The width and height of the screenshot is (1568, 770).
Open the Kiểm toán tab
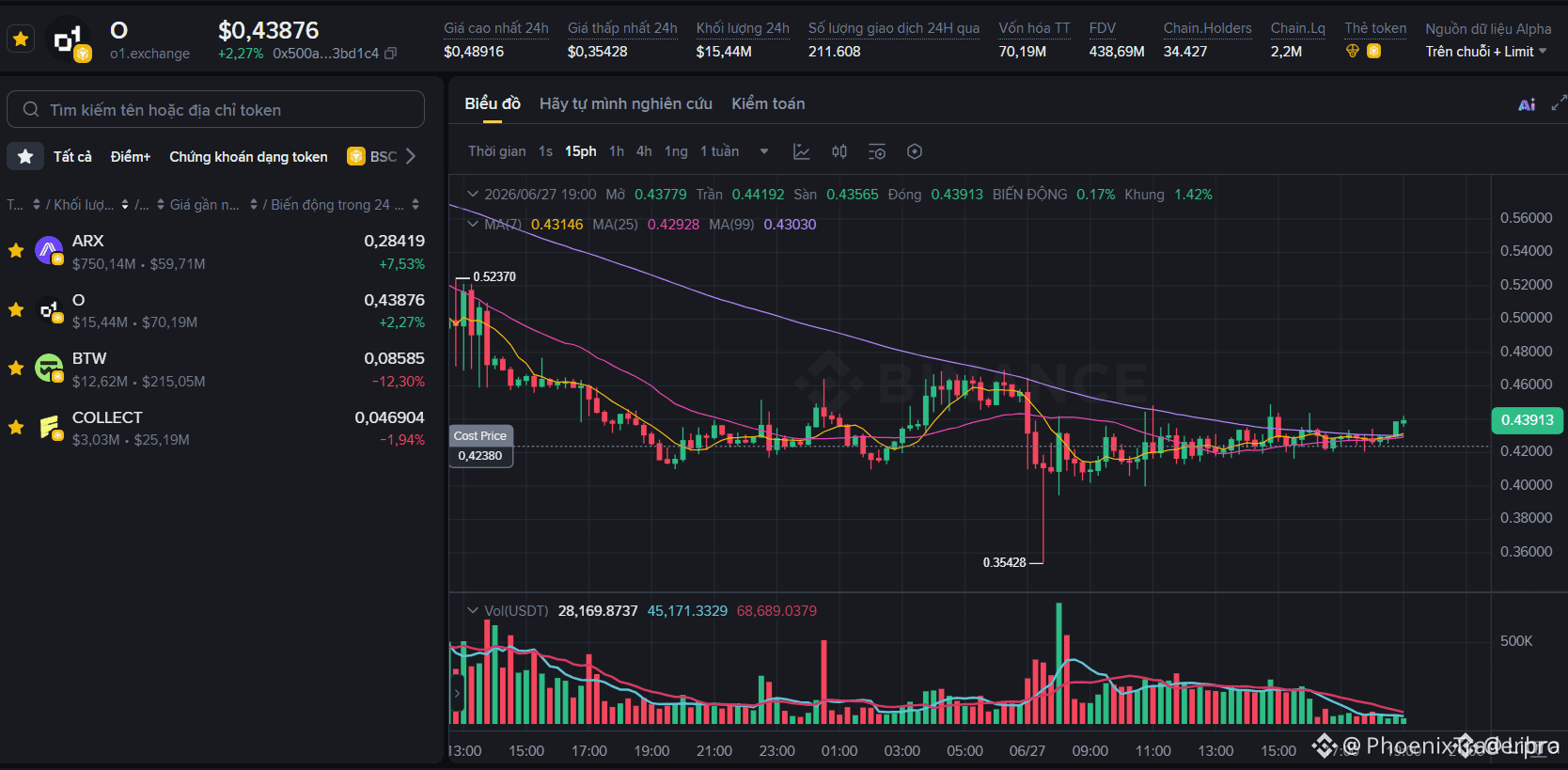[768, 103]
